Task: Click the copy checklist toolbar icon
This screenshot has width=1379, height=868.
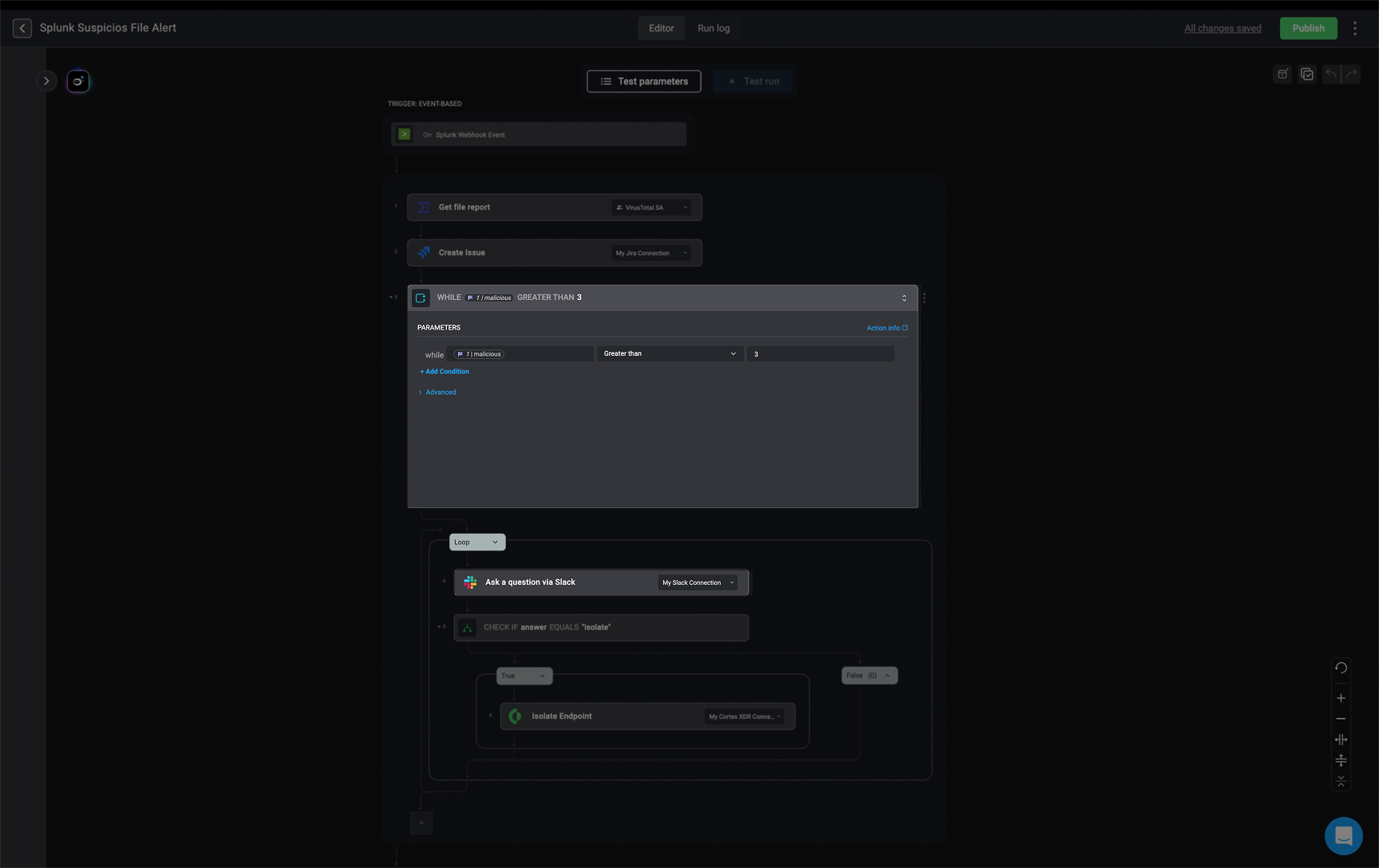Action: (1307, 74)
